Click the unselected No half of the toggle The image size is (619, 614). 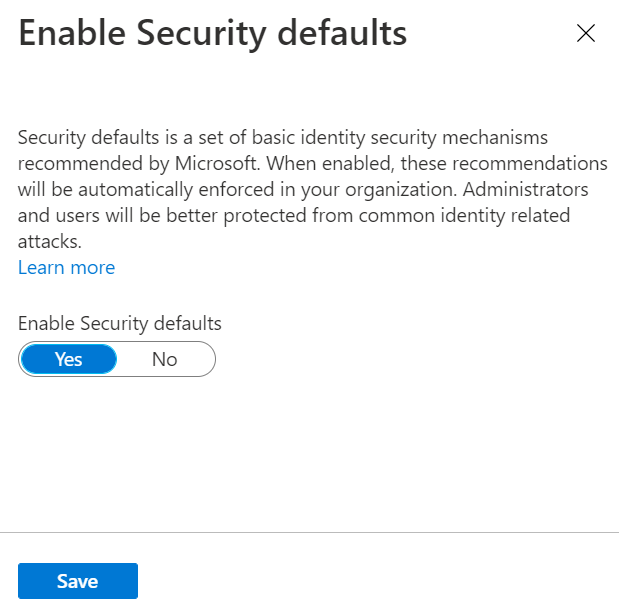click(x=165, y=359)
